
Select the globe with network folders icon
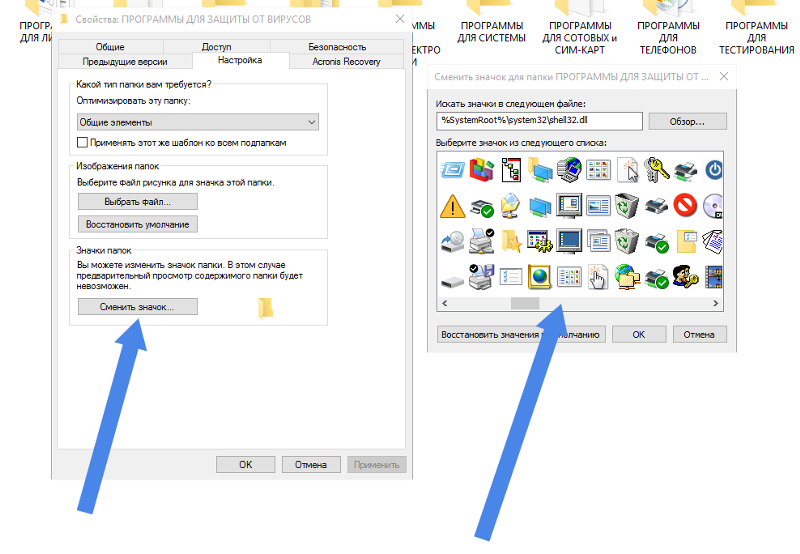(628, 276)
